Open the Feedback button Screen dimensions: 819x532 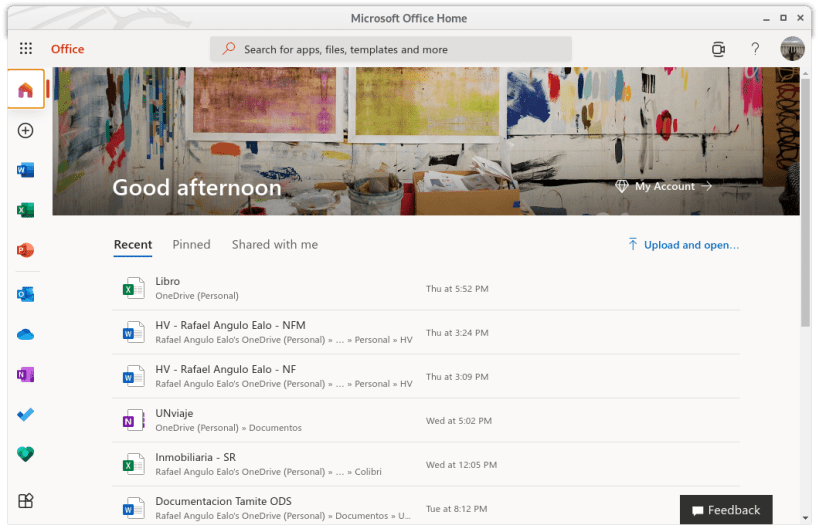(726, 510)
